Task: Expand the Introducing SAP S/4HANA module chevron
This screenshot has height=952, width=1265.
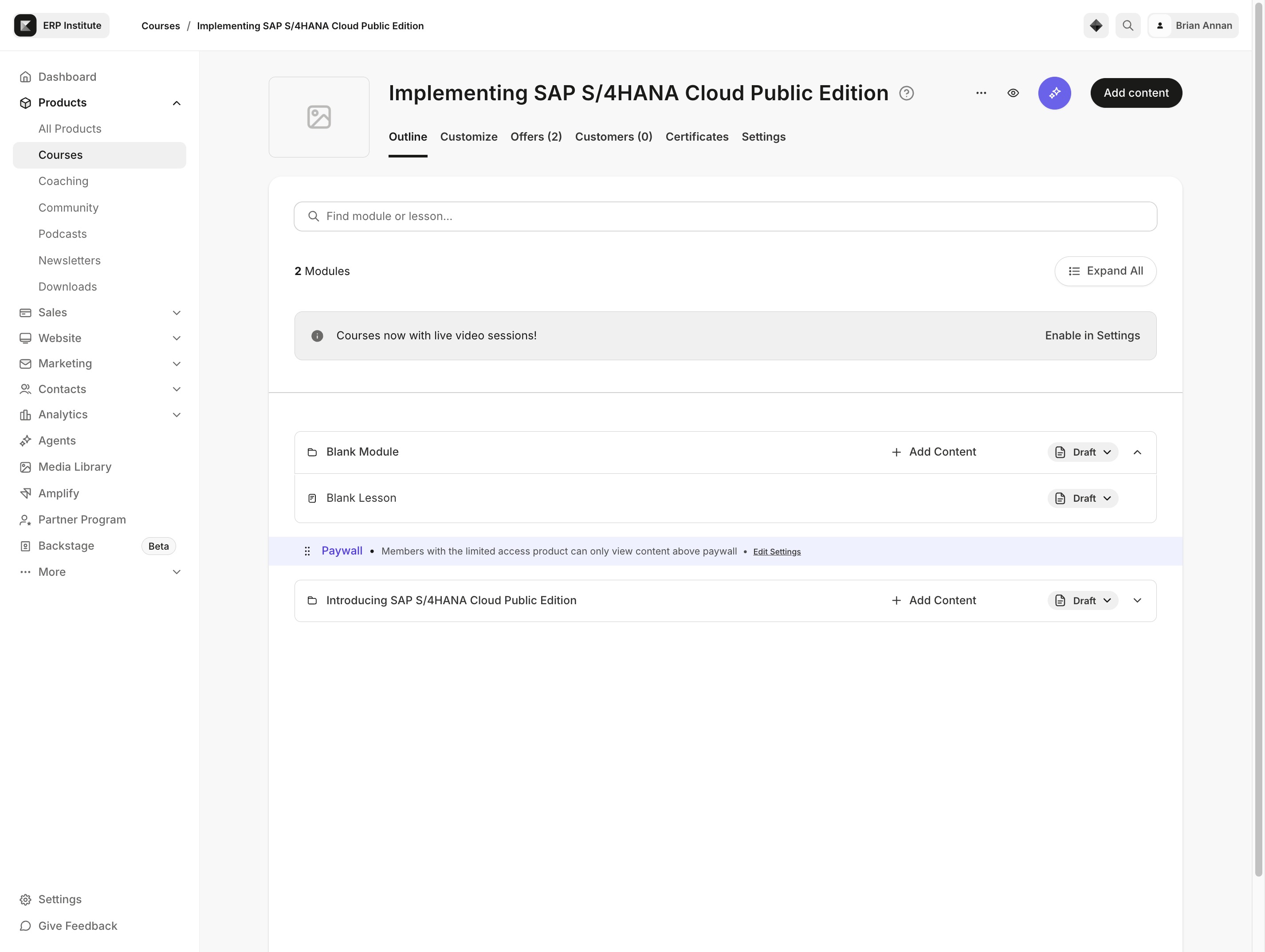Action: [x=1137, y=601]
